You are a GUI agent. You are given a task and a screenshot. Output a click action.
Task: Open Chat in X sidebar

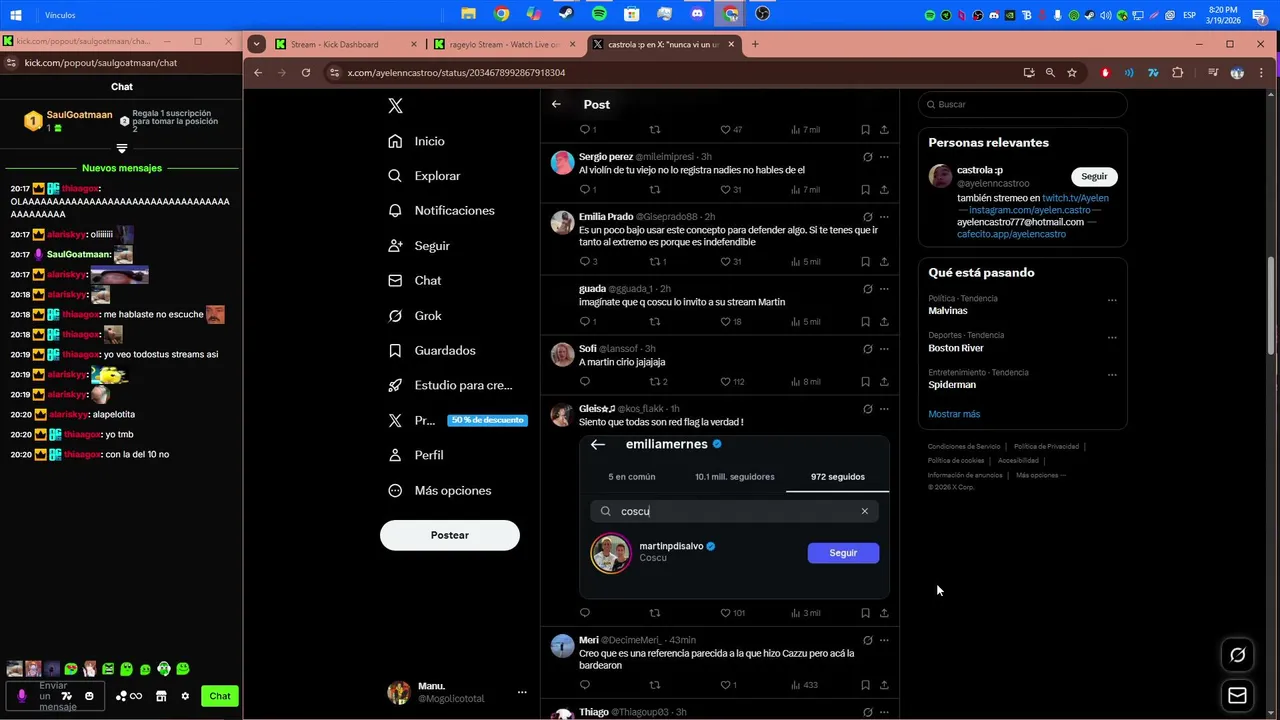414,281
